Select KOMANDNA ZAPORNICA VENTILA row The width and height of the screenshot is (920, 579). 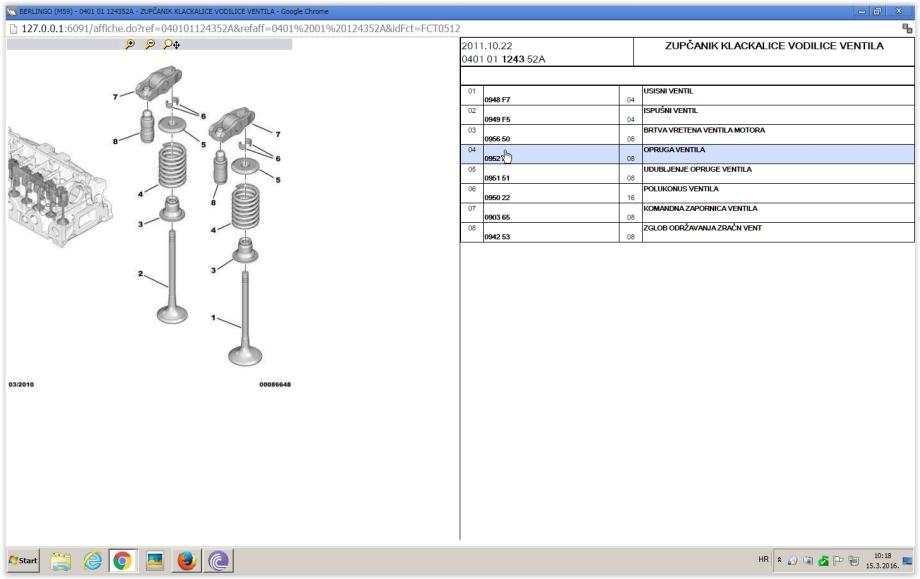pyautogui.click(x=687, y=213)
